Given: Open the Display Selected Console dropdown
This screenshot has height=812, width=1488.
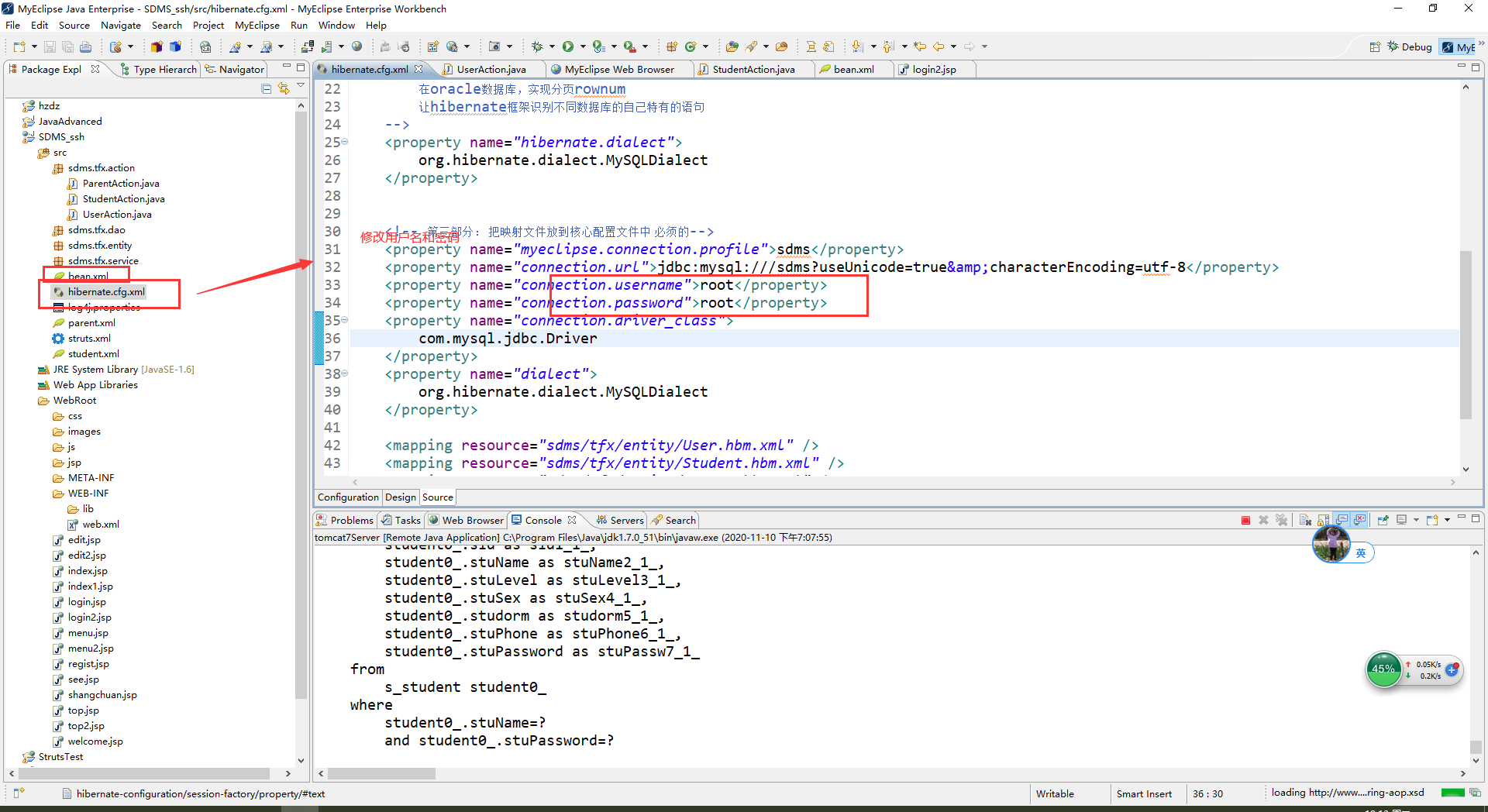Looking at the screenshot, I should pyautogui.click(x=1416, y=520).
